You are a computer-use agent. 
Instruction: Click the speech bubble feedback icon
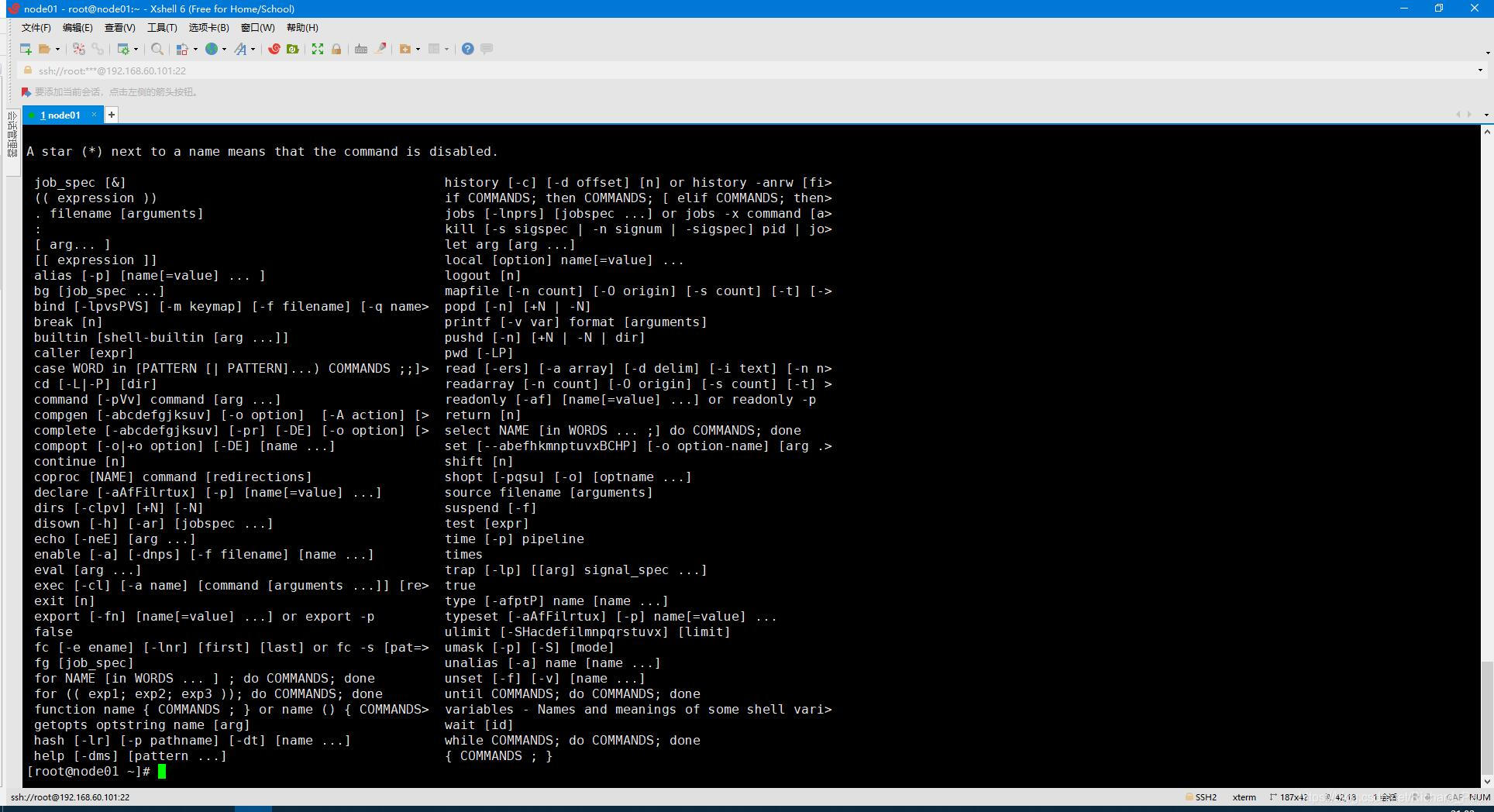pos(487,49)
